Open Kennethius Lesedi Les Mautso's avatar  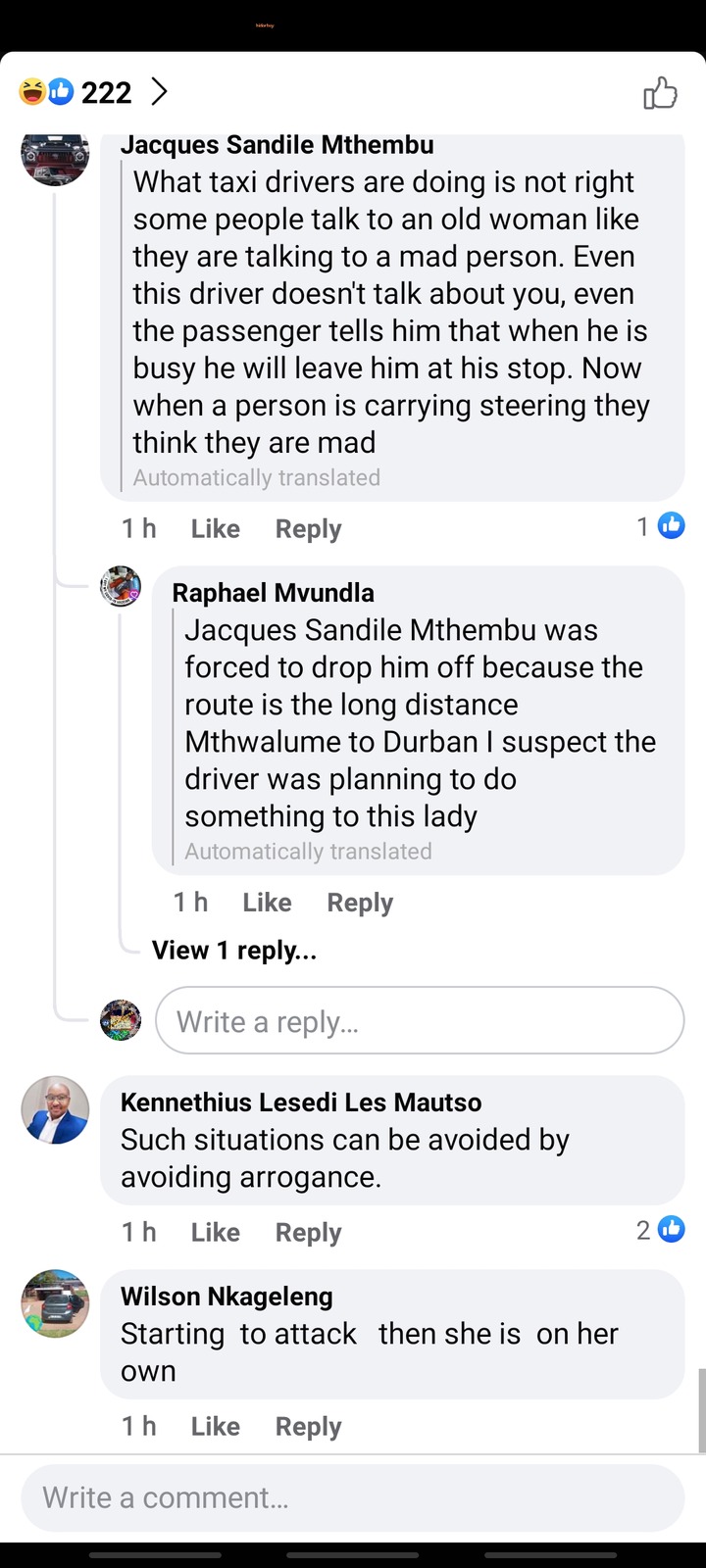[x=55, y=1110]
